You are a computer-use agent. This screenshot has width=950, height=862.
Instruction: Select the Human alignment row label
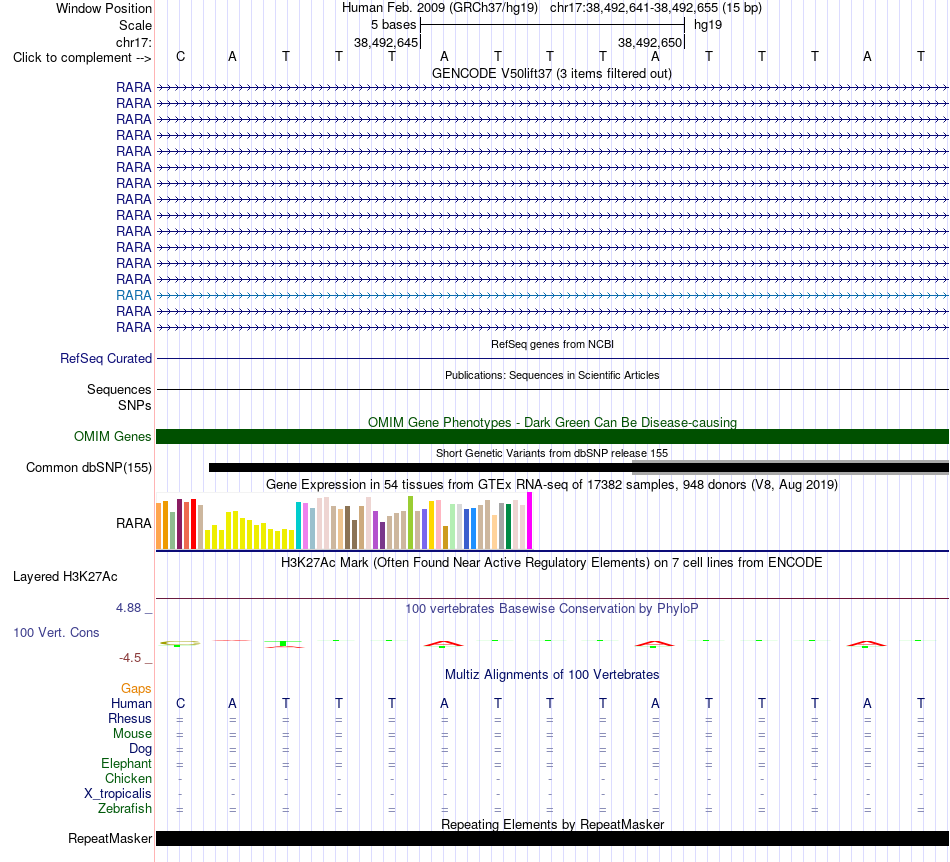coord(131,704)
